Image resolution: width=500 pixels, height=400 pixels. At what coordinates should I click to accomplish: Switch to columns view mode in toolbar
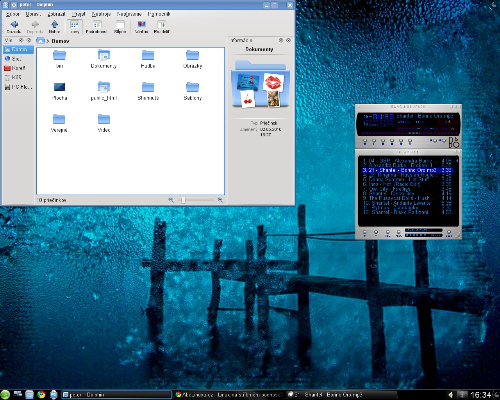(x=120, y=27)
